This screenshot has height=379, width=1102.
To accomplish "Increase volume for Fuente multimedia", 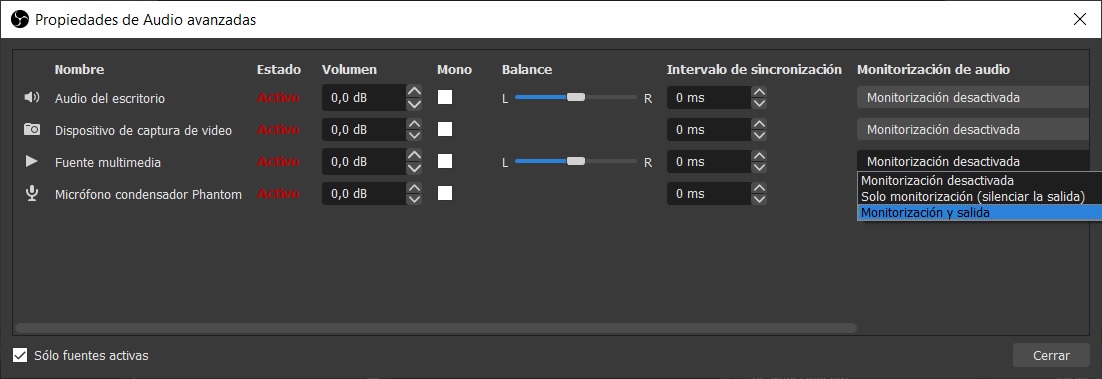I will click(414, 155).
